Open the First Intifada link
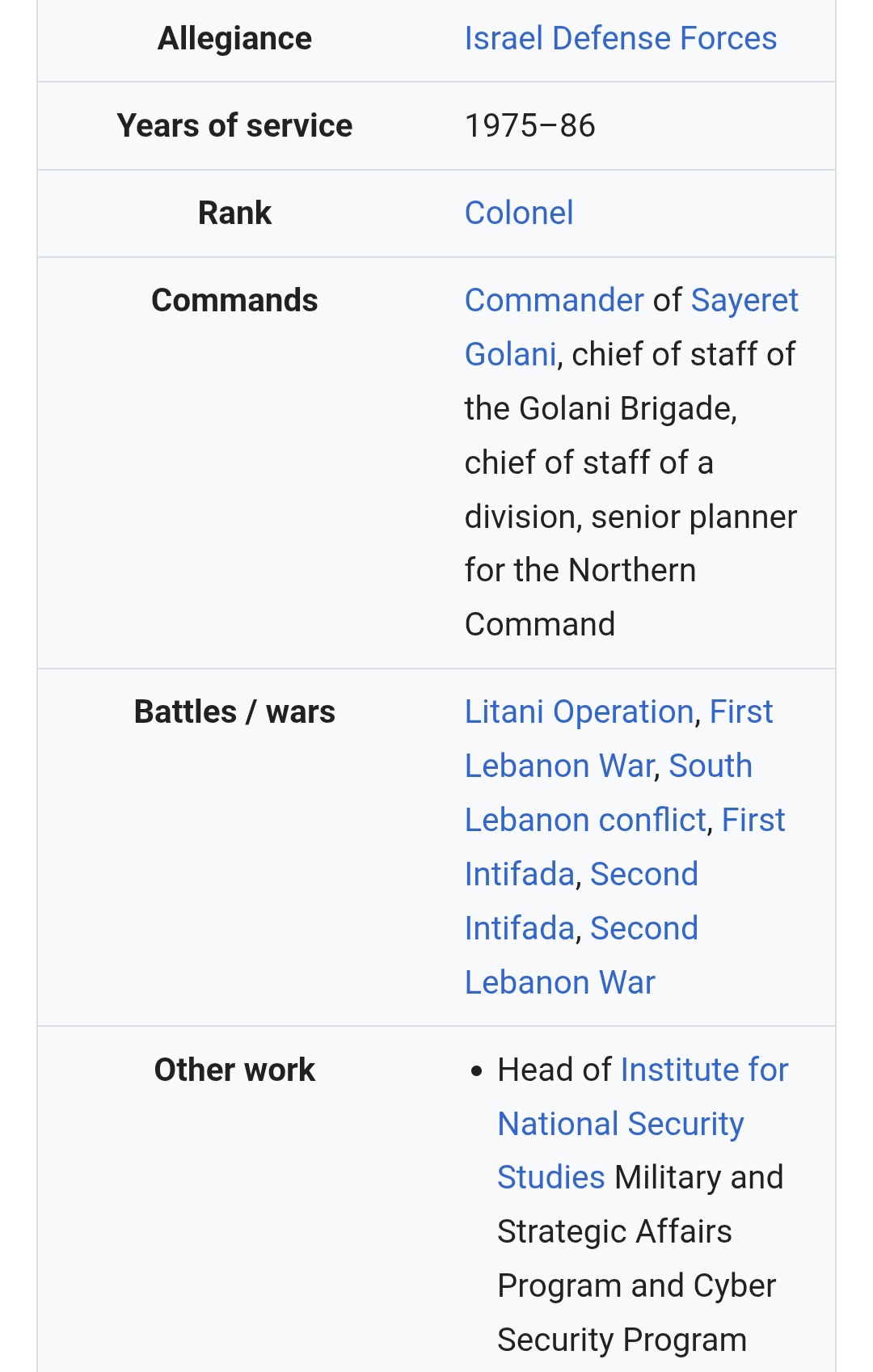873x1372 pixels. (519, 875)
